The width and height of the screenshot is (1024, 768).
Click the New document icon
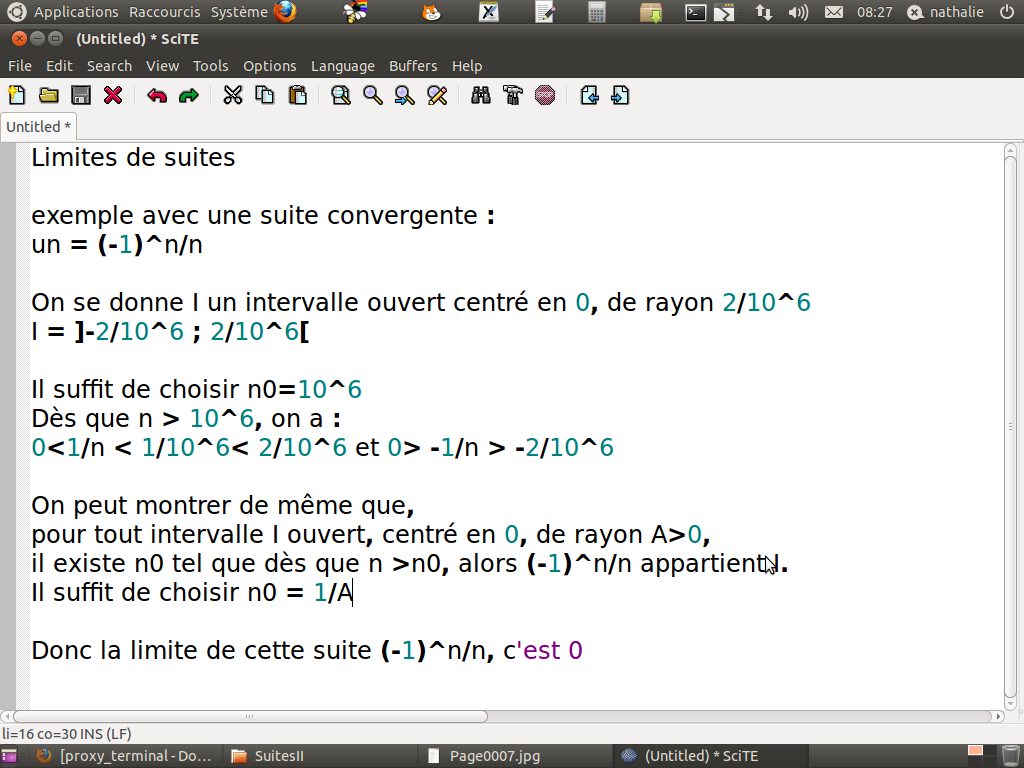click(x=17, y=96)
